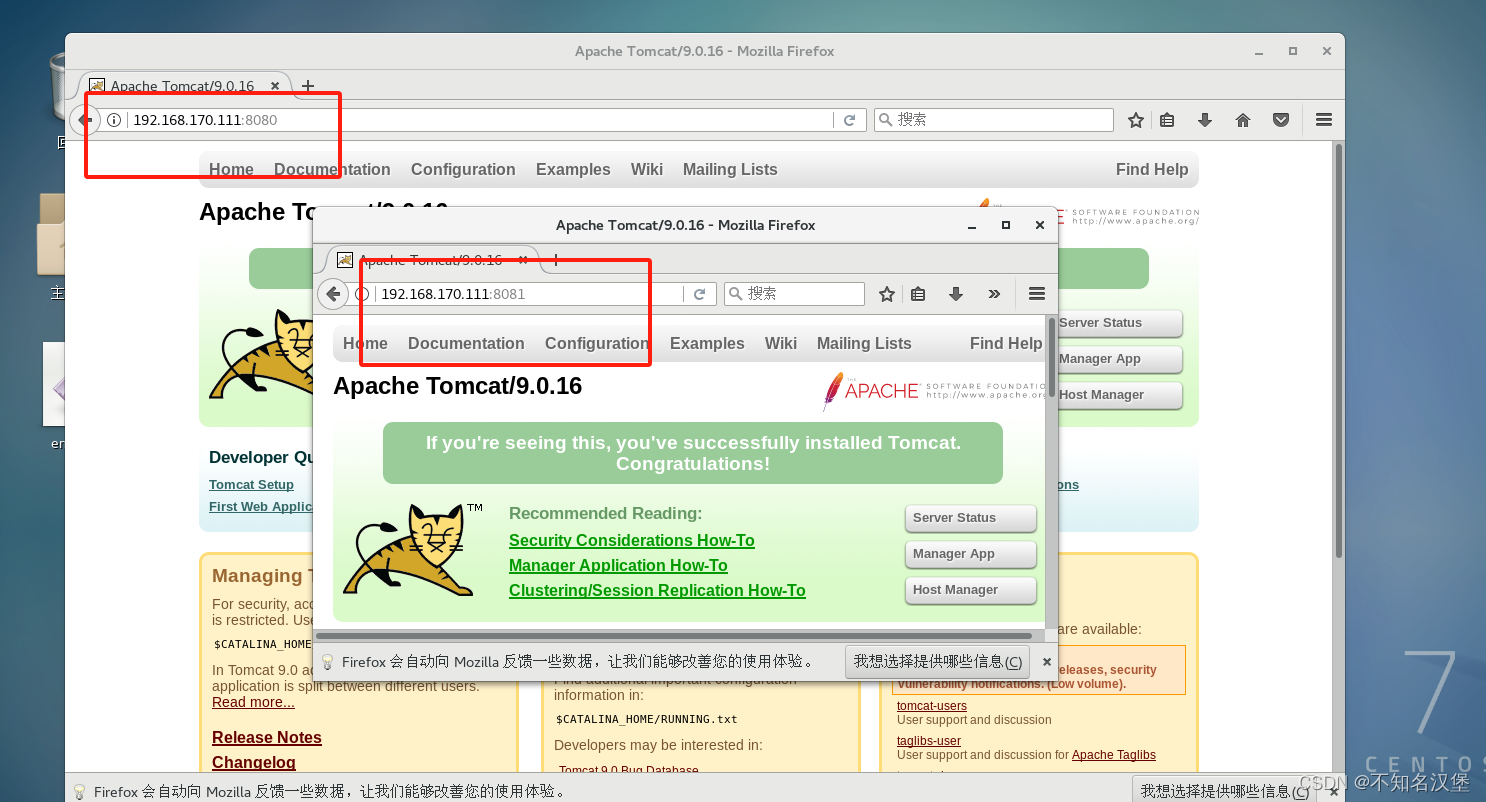Click the back window's address bar showing 8080
Screen dimensions: 1486x802
tap(480, 120)
